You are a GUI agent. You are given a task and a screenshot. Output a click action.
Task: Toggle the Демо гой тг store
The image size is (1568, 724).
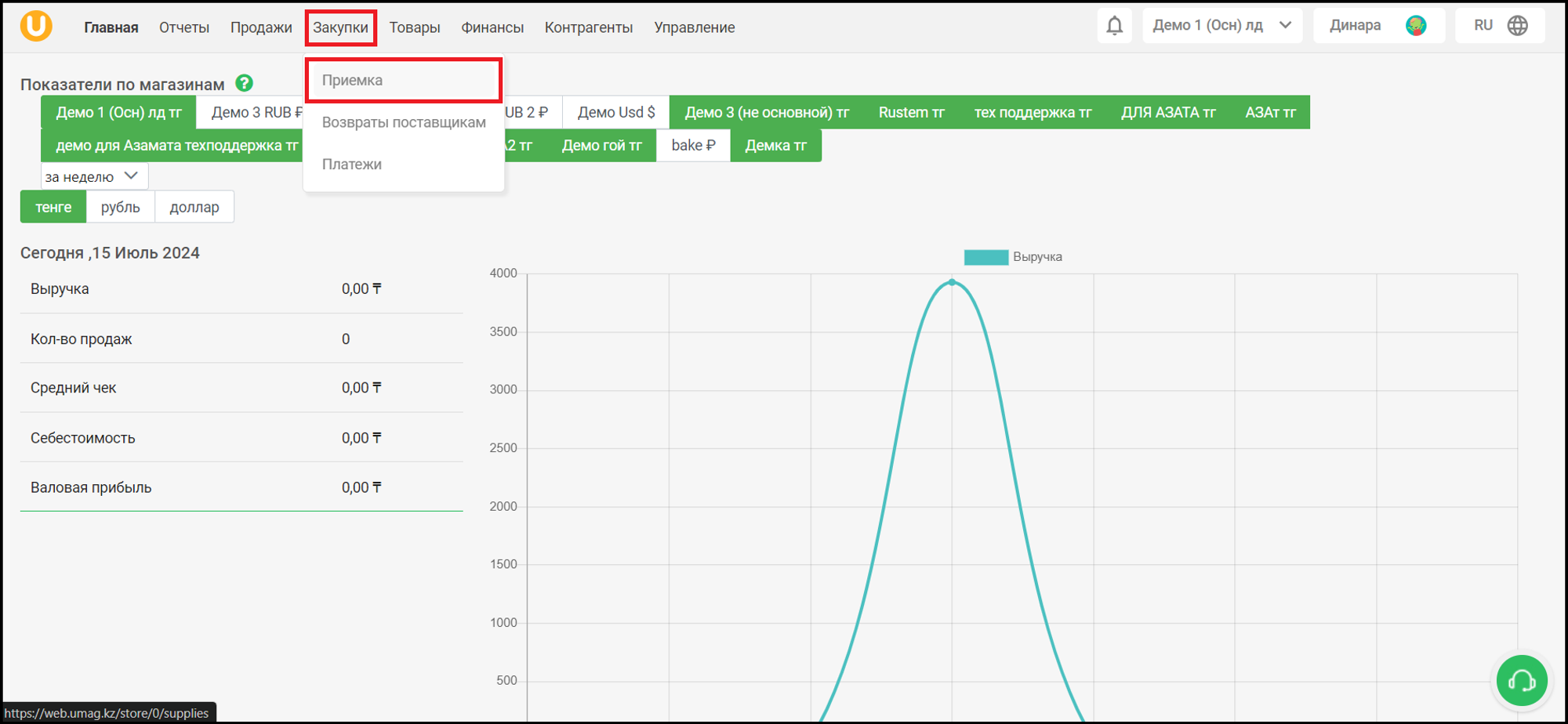(x=601, y=146)
